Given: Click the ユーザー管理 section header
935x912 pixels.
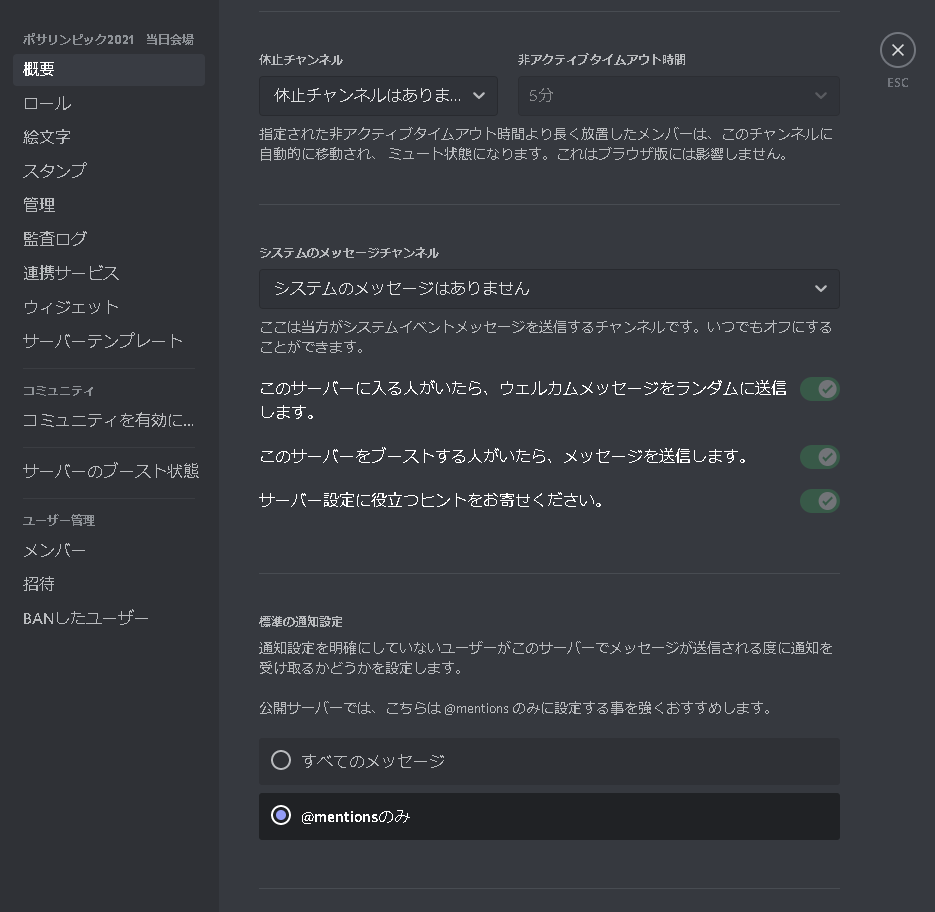Looking at the screenshot, I should (x=58, y=521).
